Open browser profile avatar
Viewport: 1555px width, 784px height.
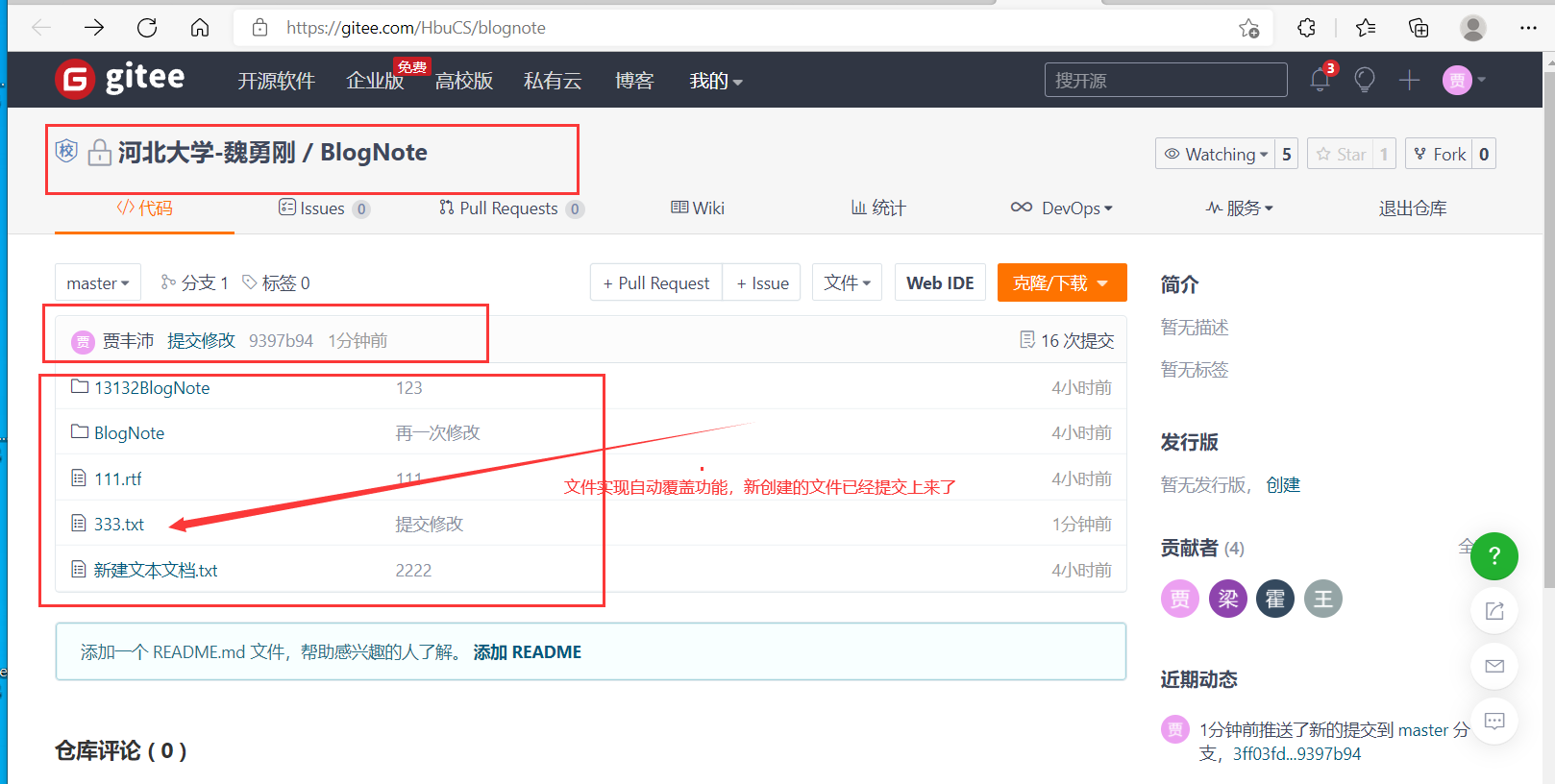click(1472, 28)
